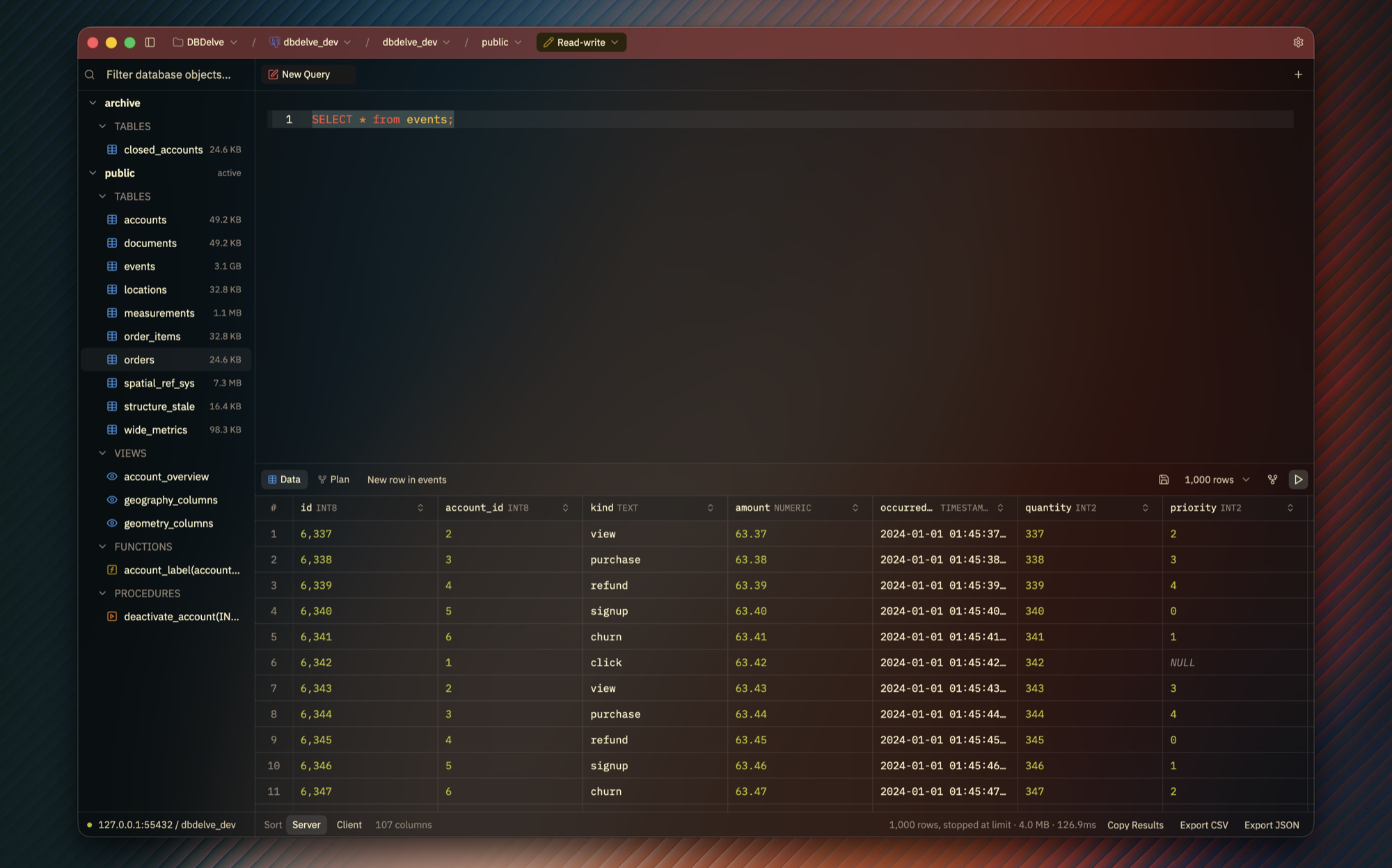Sort by the quantity column sort icon
The height and width of the screenshot is (868, 1392).
[x=1145, y=508]
